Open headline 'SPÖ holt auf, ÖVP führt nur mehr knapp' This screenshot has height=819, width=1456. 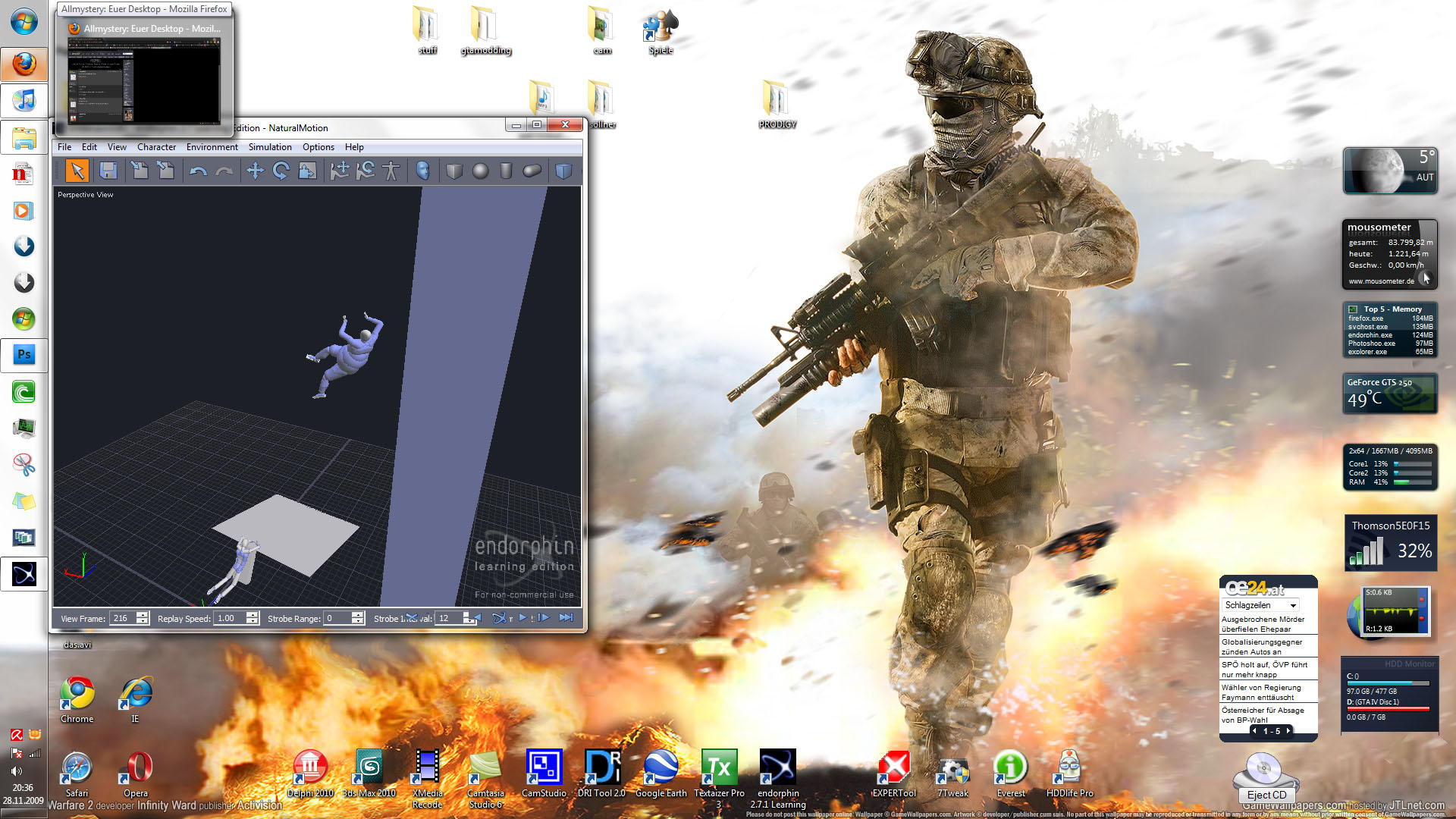[1264, 670]
